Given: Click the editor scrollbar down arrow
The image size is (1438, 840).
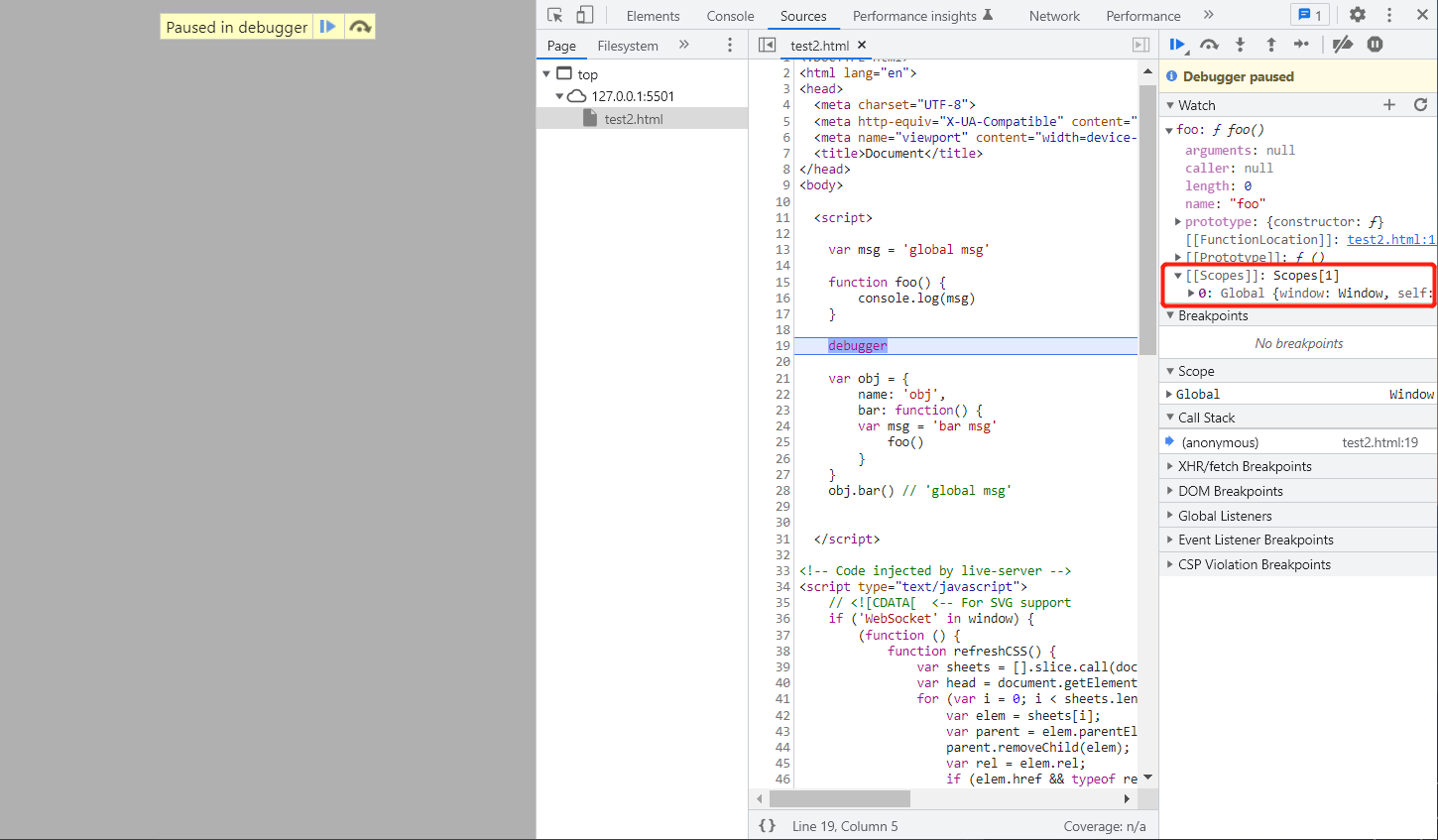Looking at the screenshot, I should coord(1147,778).
